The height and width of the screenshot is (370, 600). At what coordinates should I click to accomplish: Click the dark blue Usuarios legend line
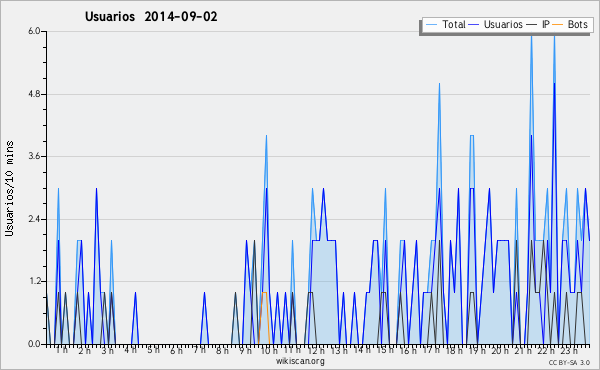[473, 25]
